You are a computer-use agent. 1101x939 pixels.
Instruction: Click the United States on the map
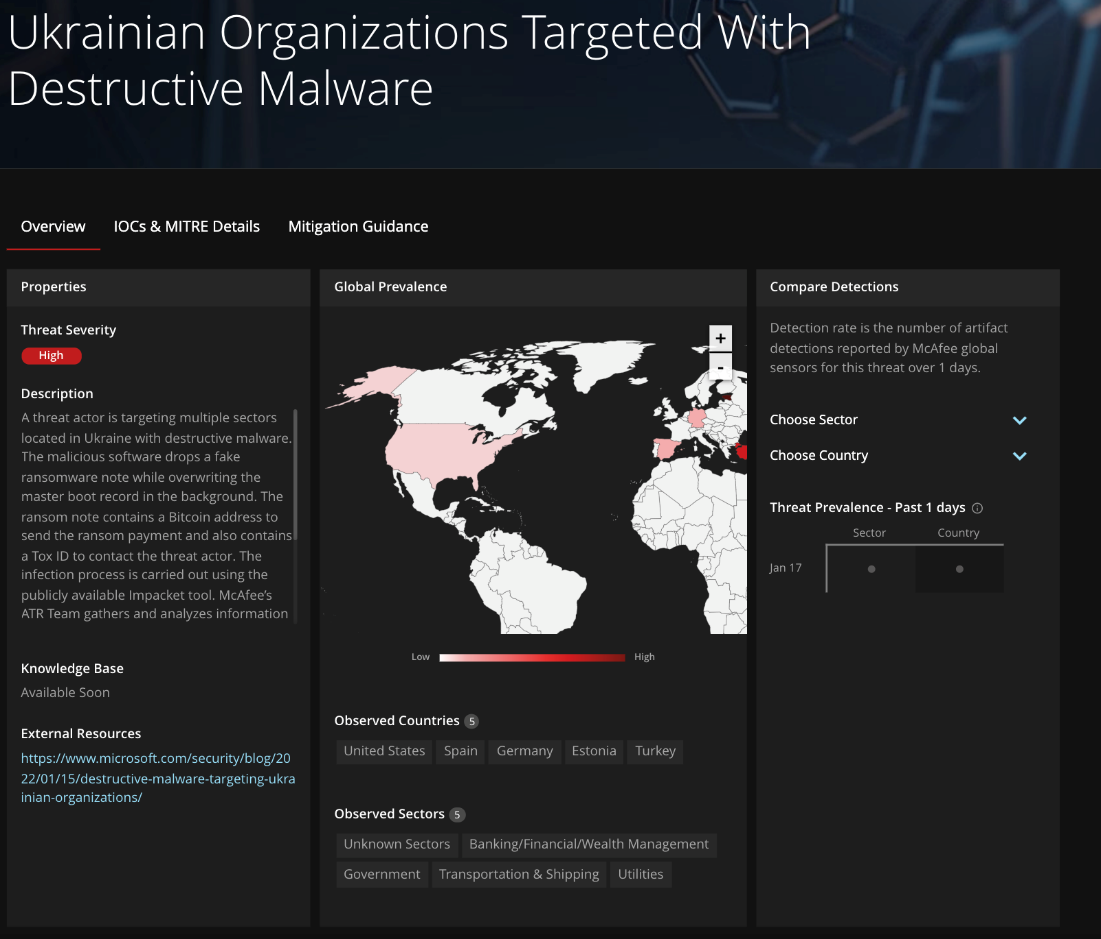[450, 448]
